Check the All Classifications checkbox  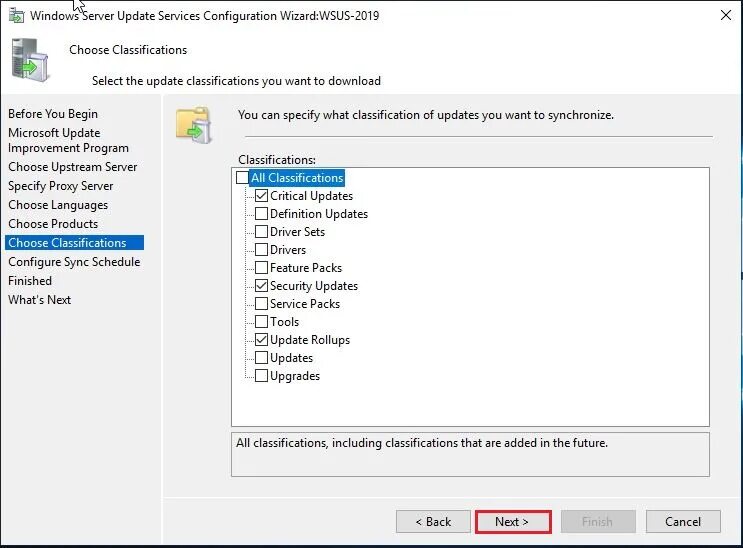click(x=242, y=178)
